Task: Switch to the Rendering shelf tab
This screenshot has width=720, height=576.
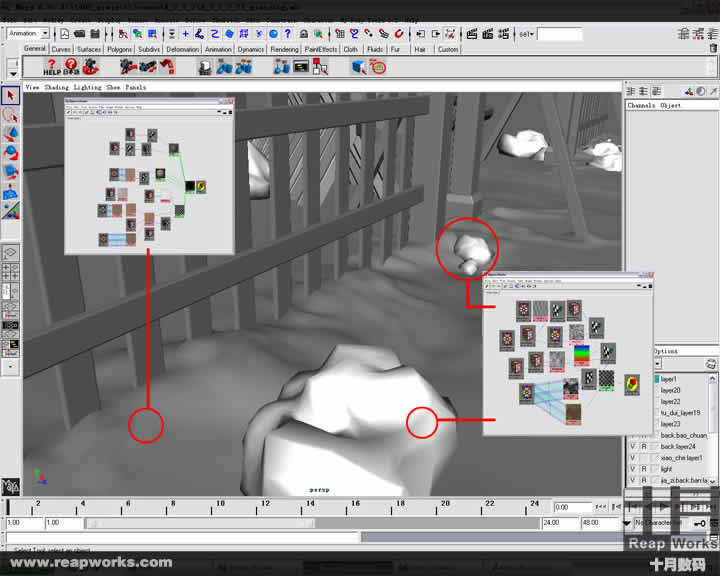Action: coord(284,49)
